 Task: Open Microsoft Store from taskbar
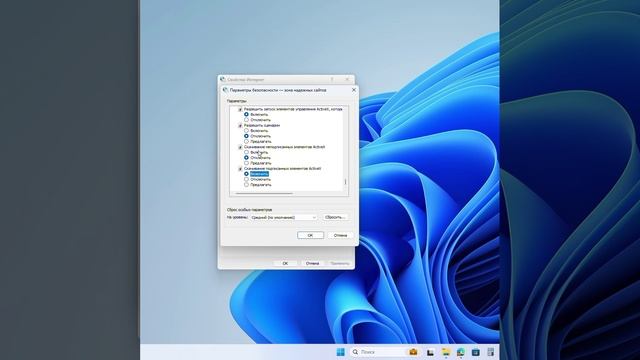(x=476, y=352)
